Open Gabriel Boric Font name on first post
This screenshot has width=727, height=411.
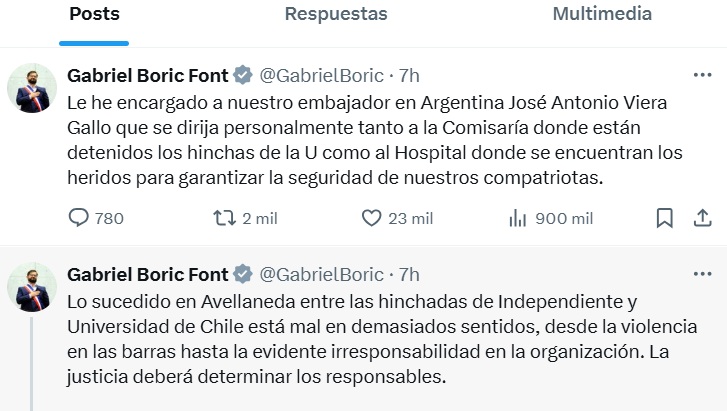148,75
